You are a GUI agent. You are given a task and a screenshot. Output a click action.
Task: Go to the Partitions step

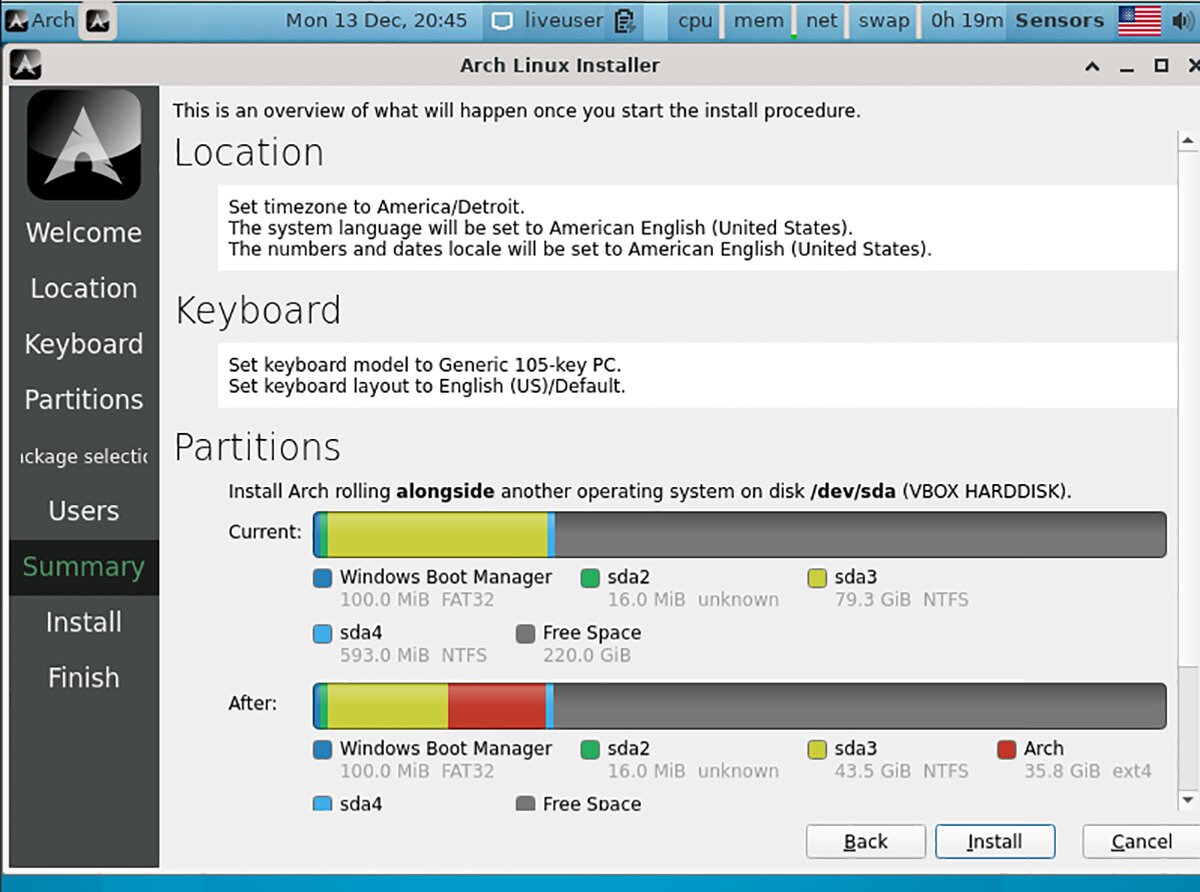[x=83, y=399]
